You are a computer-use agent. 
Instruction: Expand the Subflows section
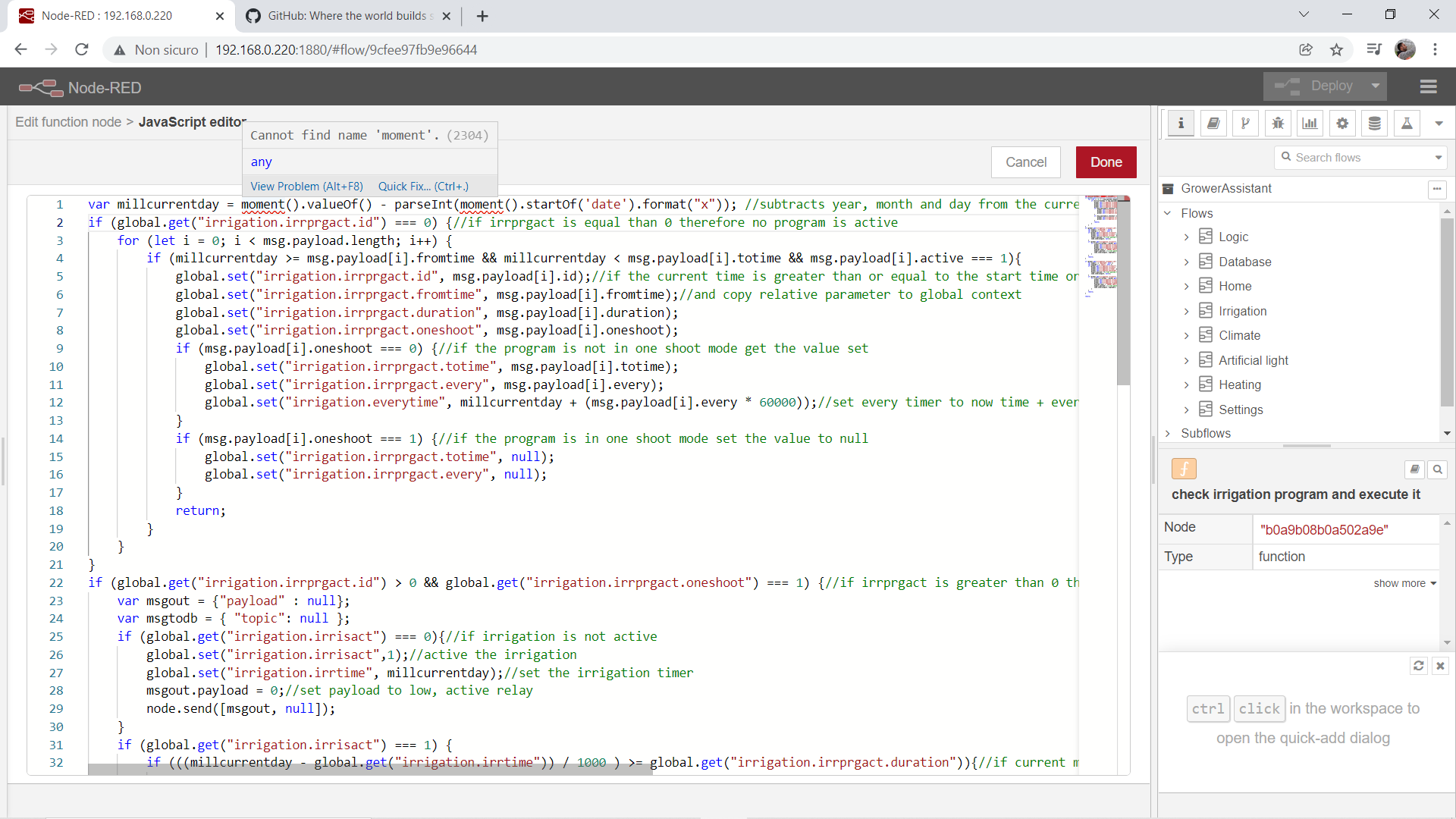click(x=1168, y=434)
